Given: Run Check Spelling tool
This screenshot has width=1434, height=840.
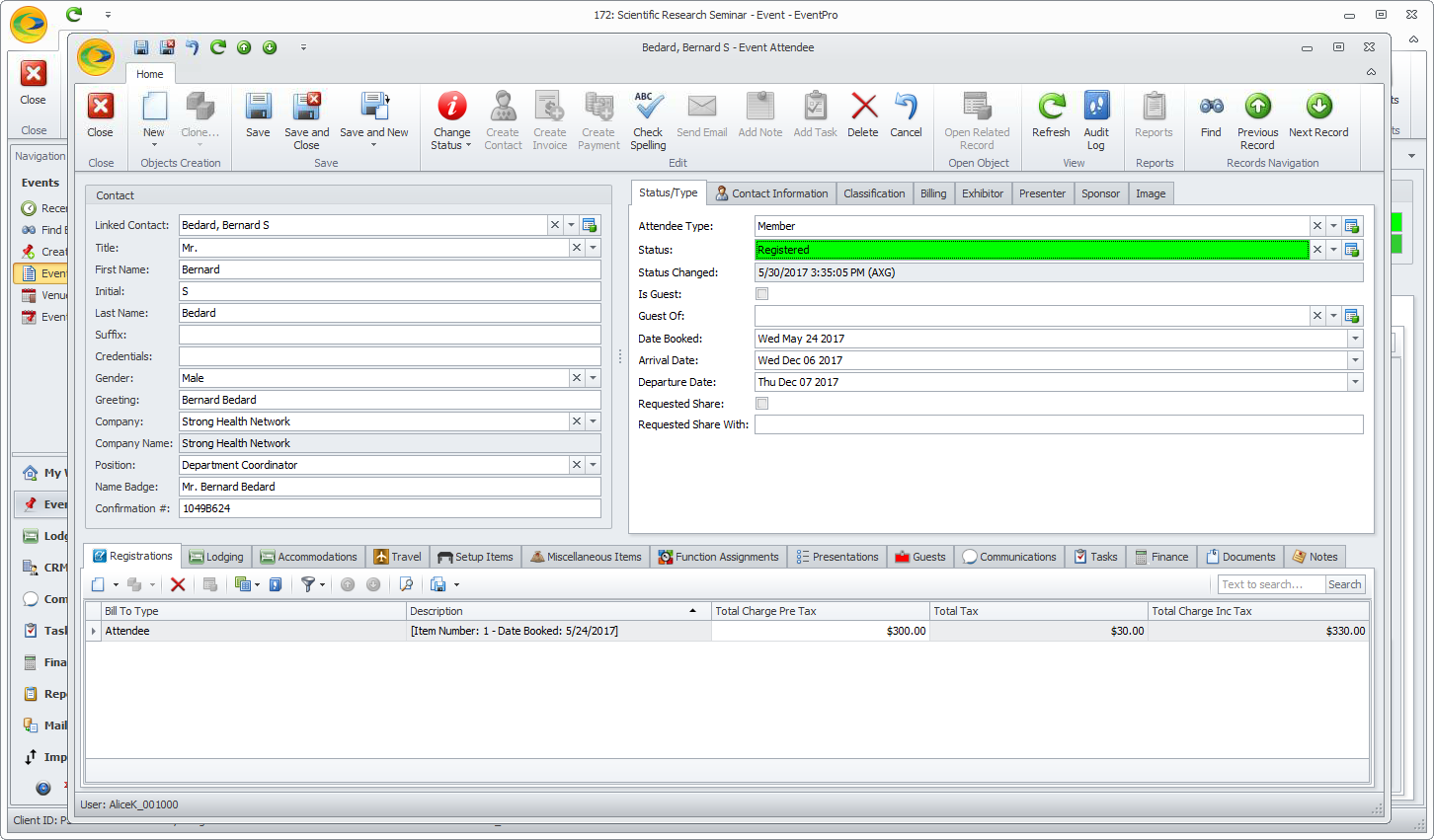Looking at the screenshot, I should [x=648, y=119].
